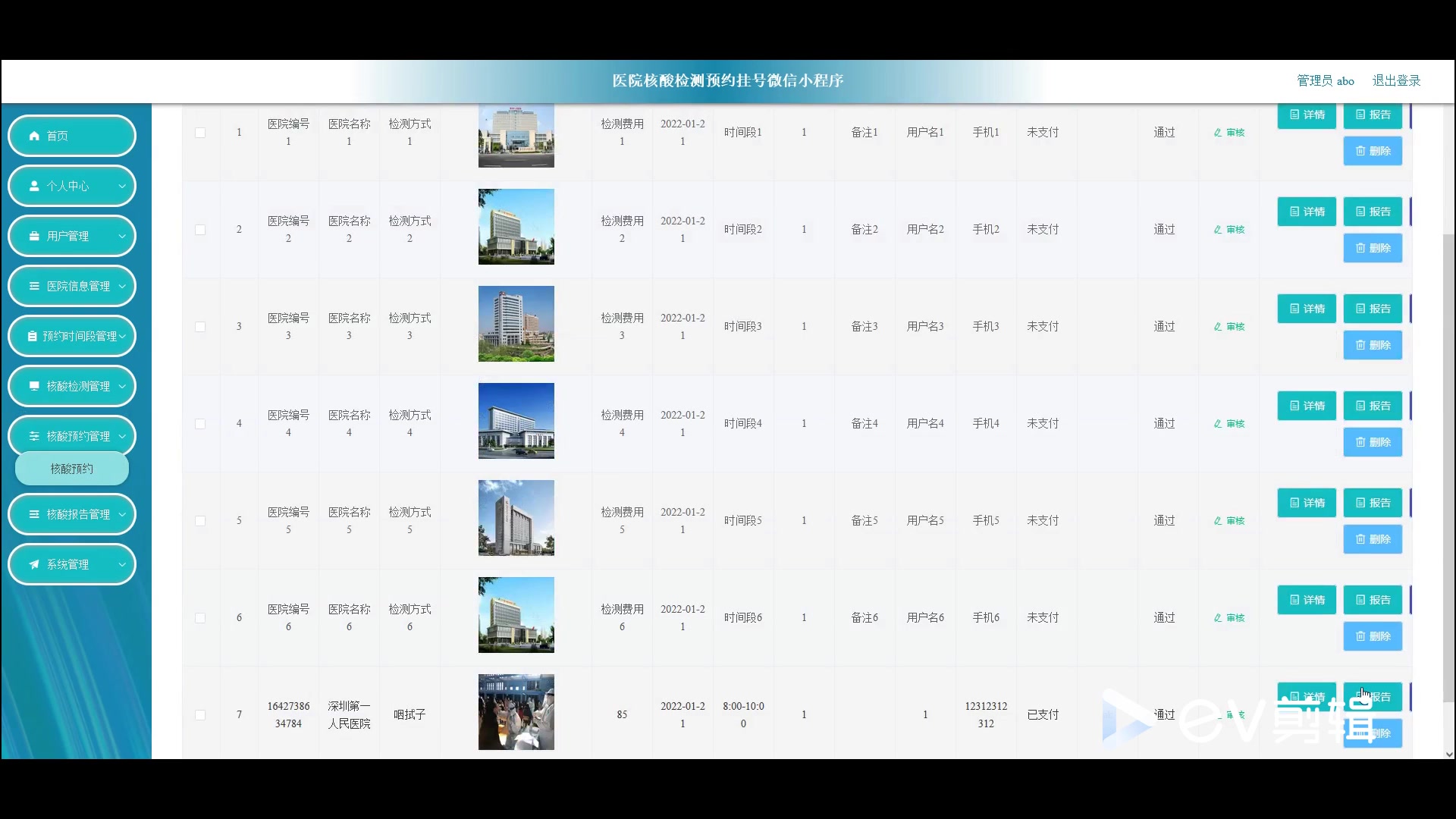Click the home icon beside 首页
Screen dimensions: 1456x819
34,136
